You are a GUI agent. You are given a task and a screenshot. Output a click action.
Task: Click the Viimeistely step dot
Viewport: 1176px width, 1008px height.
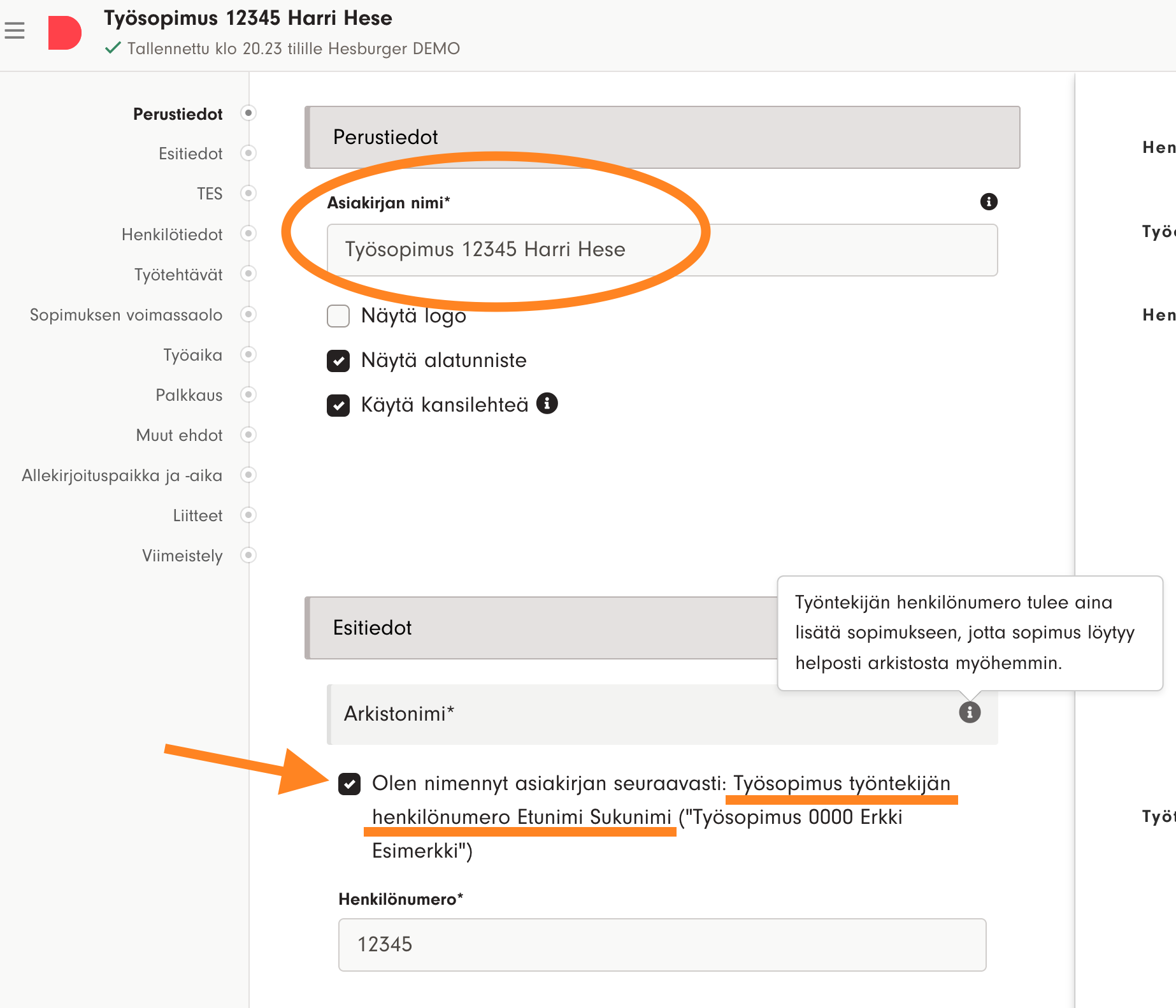pyautogui.click(x=248, y=555)
